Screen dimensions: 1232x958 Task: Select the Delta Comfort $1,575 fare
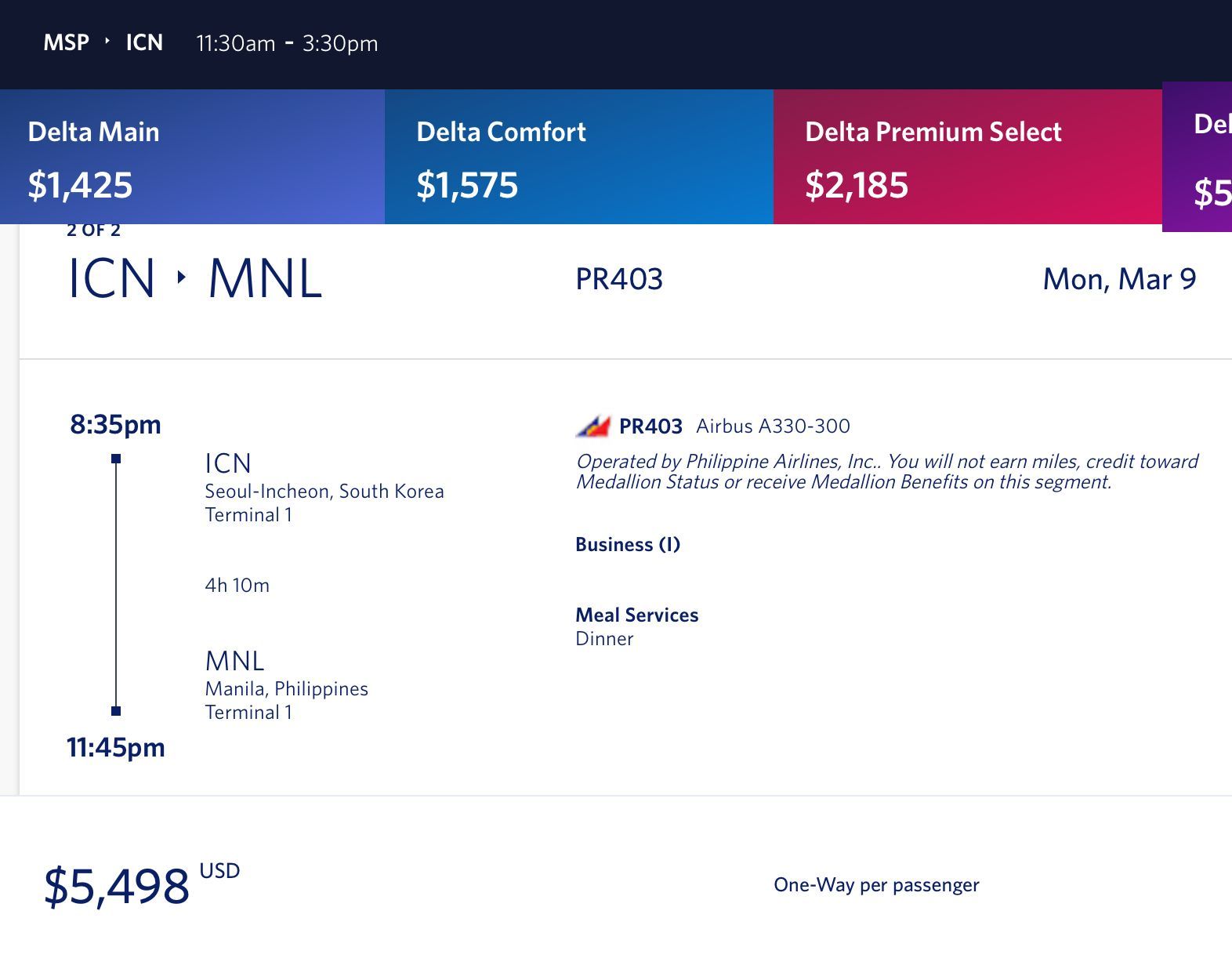[x=579, y=157]
